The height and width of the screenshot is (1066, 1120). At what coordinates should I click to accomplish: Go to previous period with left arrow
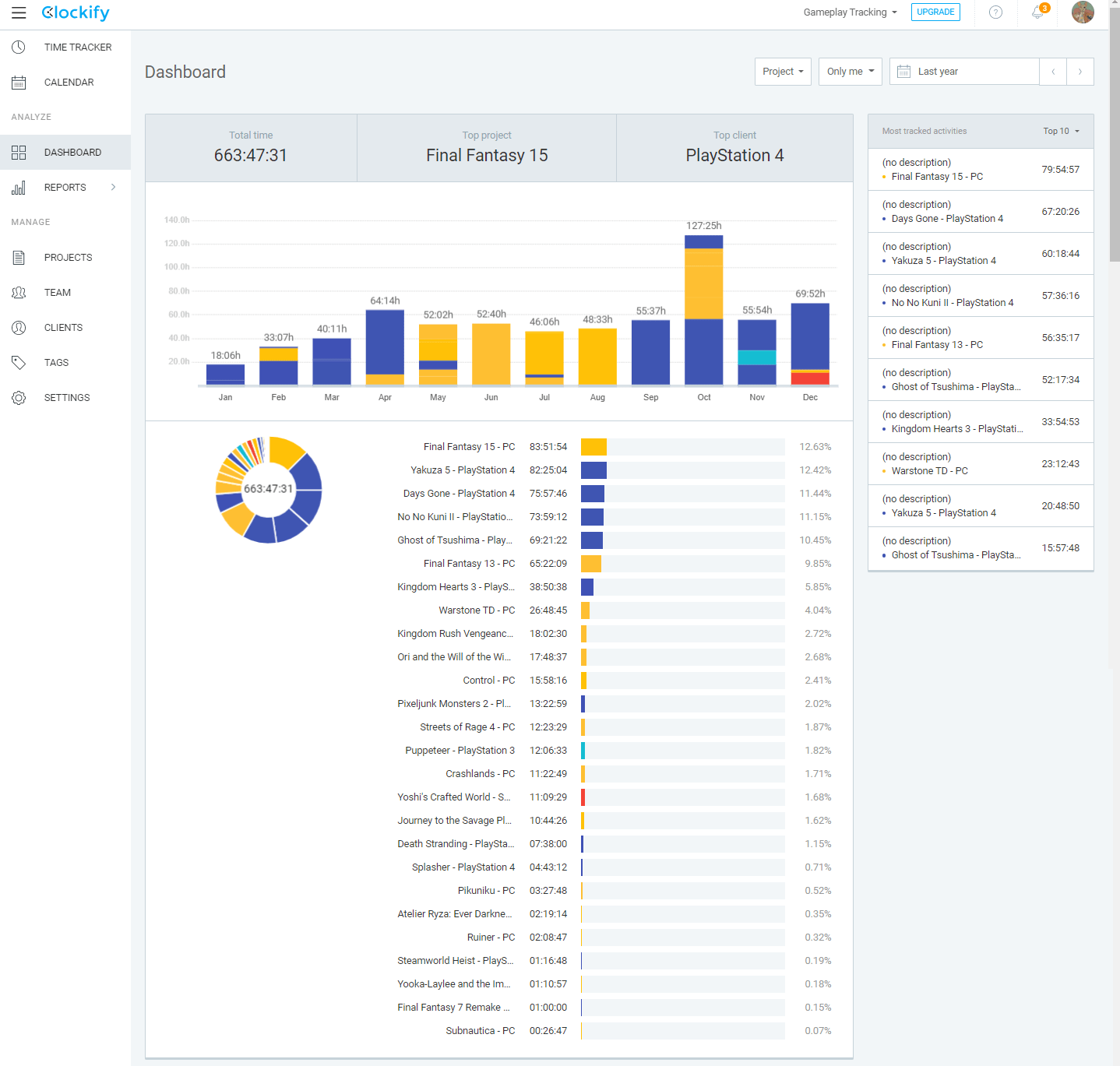click(1053, 72)
